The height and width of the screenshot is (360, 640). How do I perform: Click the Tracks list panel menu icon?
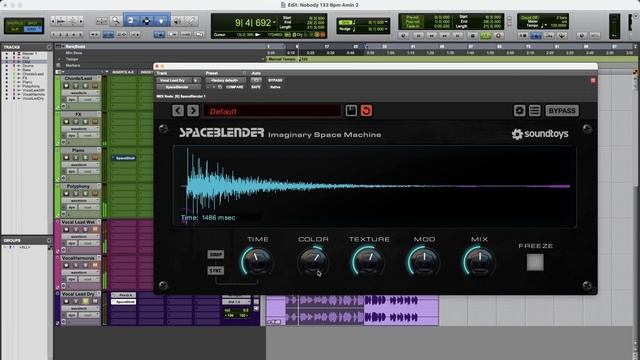click(x=49, y=47)
